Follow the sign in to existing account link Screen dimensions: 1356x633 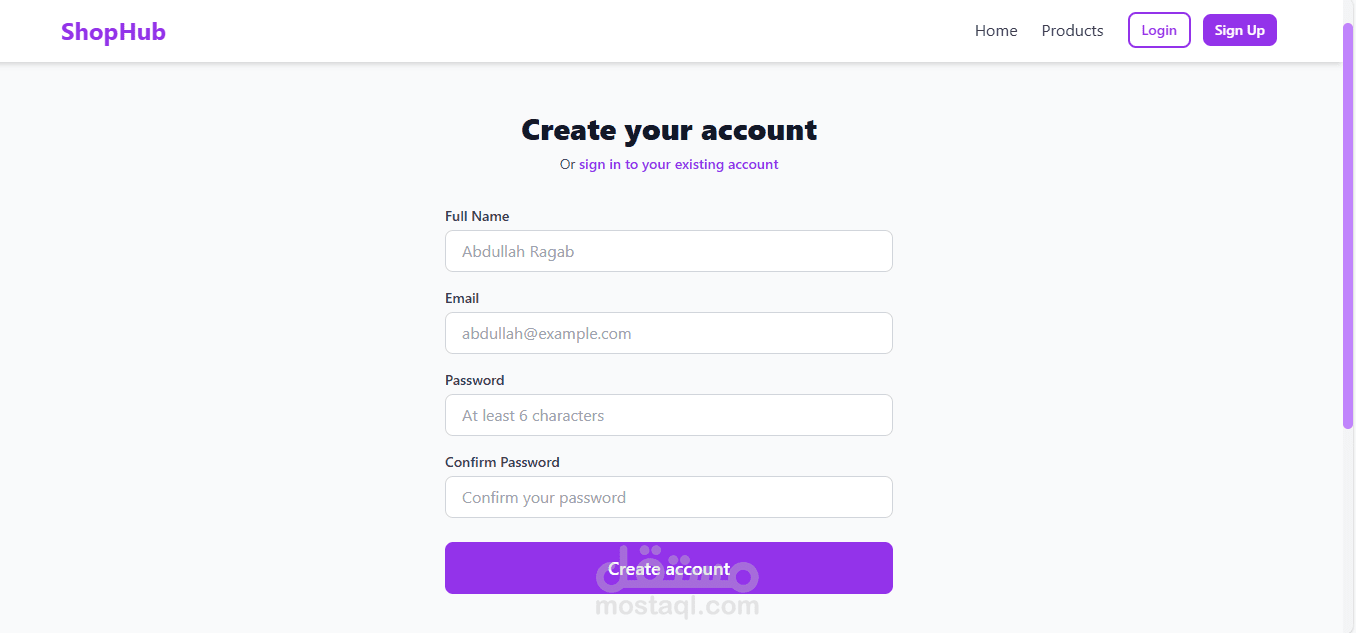point(678,164)
